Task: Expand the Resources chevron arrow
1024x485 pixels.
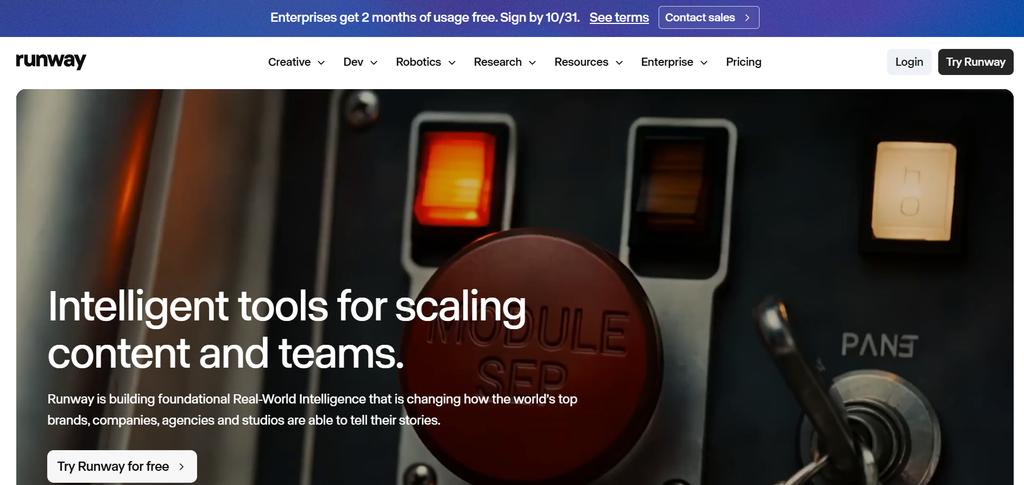Action: (x=618, y=63)
